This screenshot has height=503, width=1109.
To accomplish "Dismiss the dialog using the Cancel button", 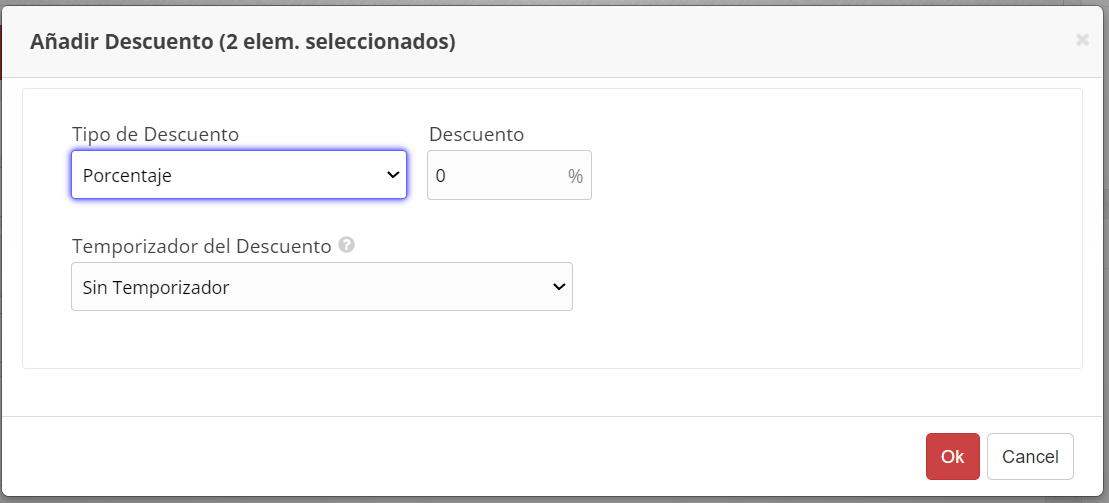I will tap(1030, 456).
